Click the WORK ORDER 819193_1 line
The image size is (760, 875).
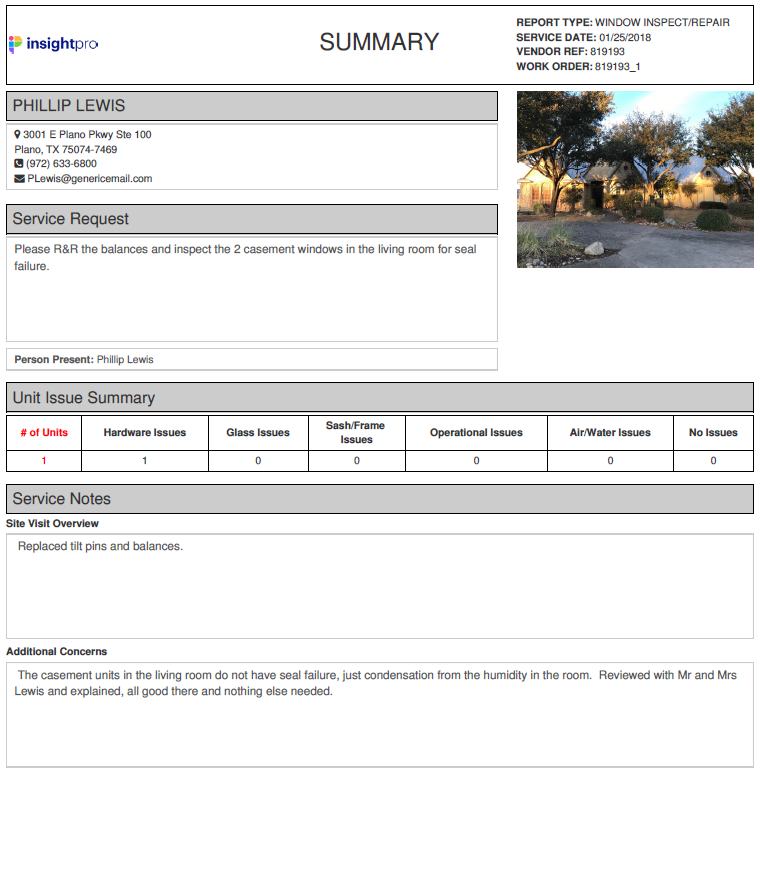pyautogui.click(x=578, y=66)
